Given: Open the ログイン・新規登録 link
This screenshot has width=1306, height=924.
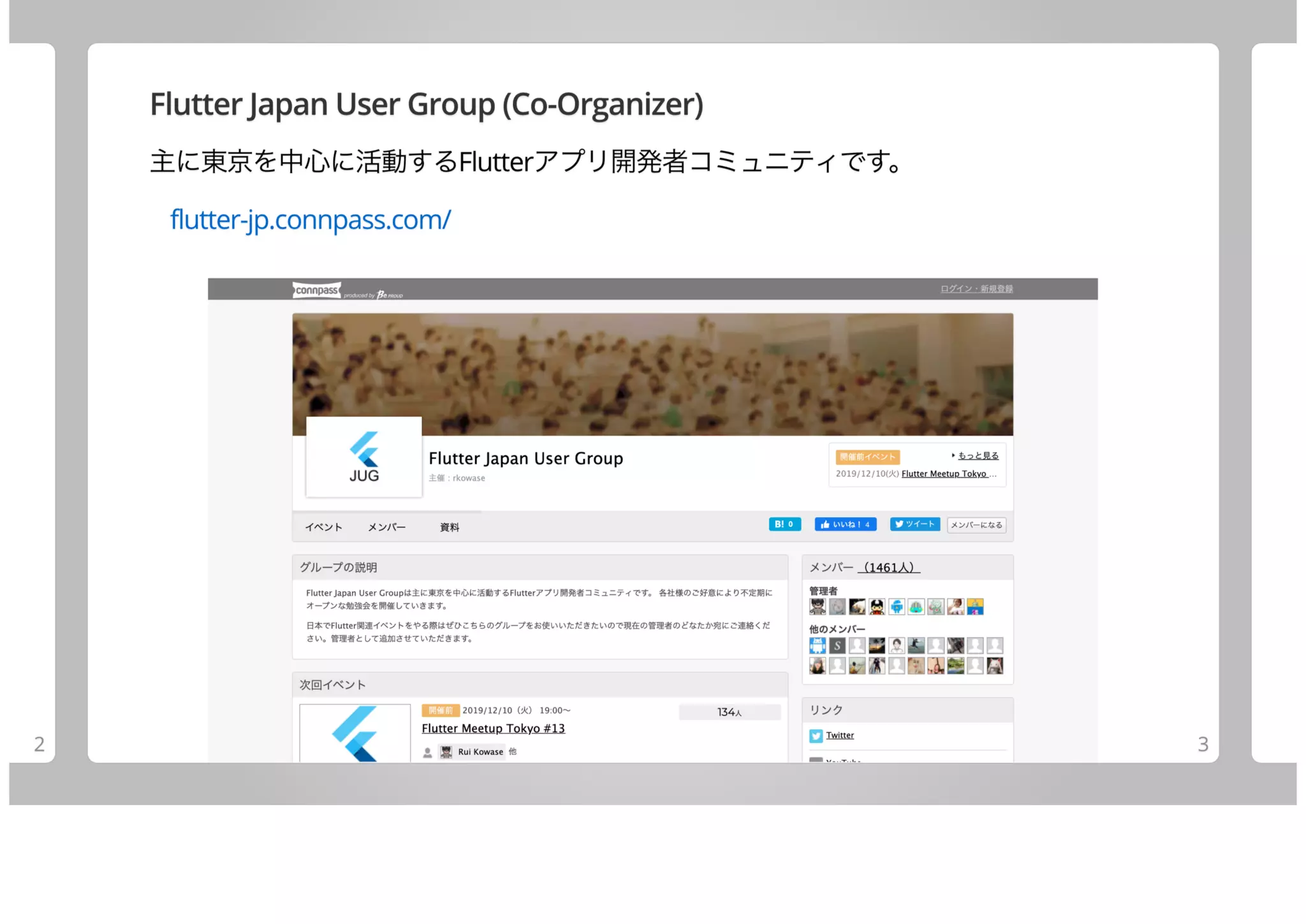Looking at the screenshot, I should click(x=976, y=289).
